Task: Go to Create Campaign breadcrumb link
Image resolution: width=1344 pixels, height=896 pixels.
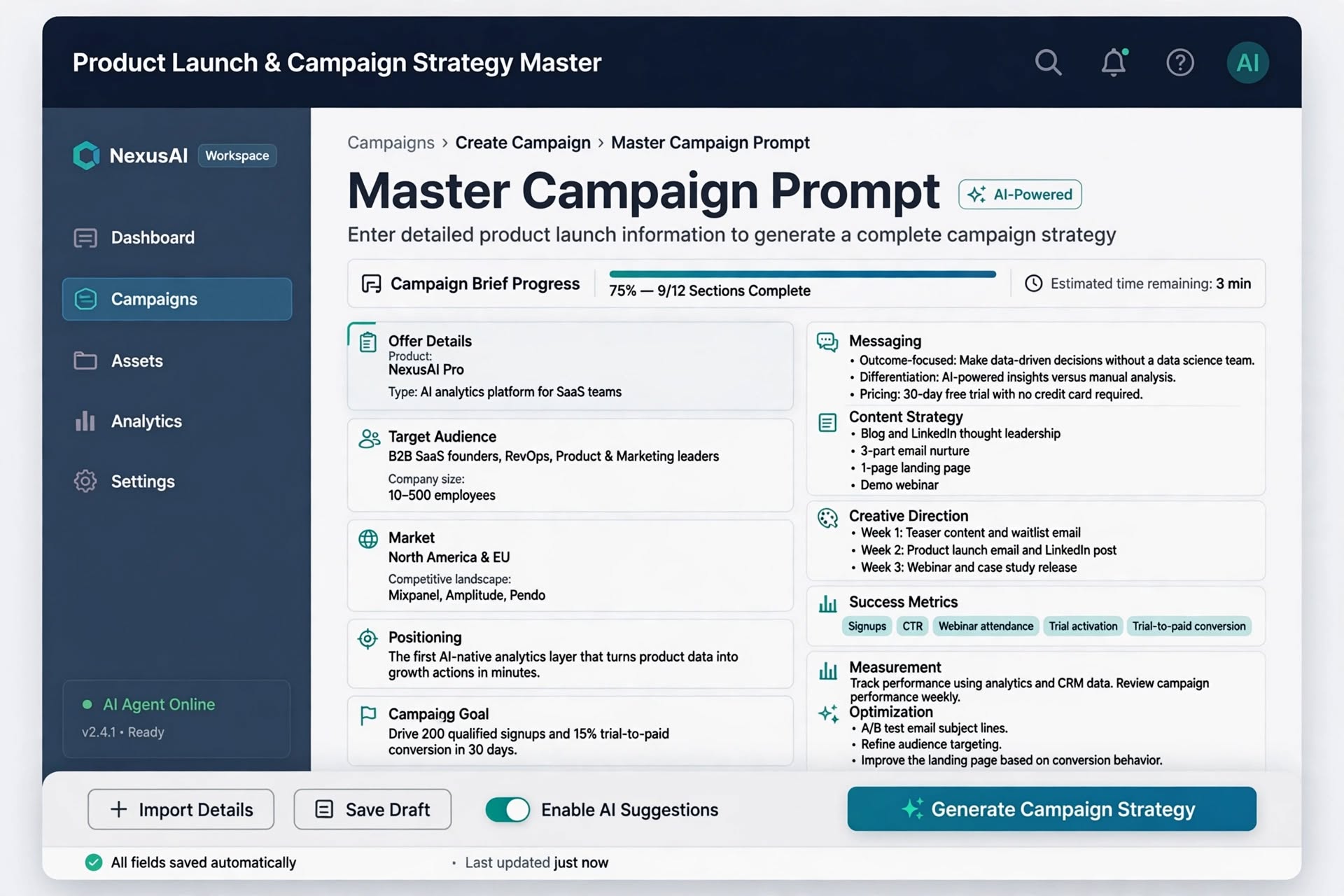Action: pyautogui.click(x=523, y=143)
